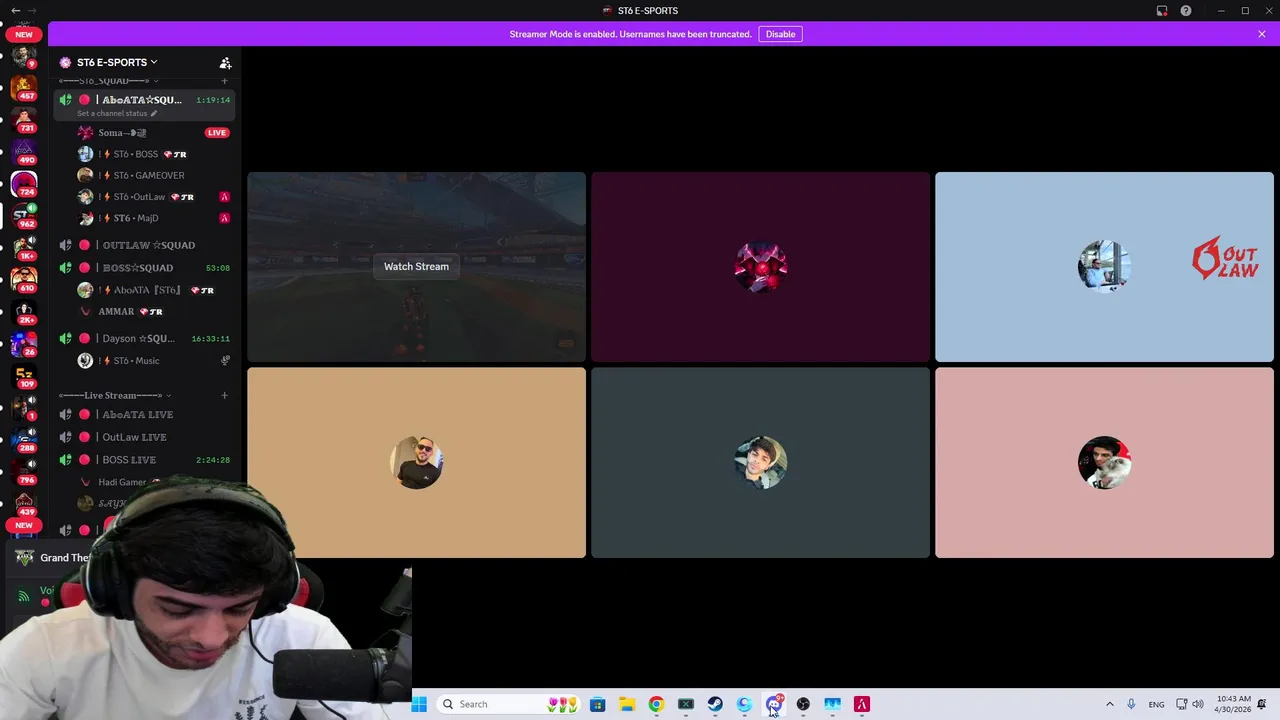Open the server icon with badge 1K+
Viewport: 1280px width, 720px height.
pyautogui.click(x=24, y=247)
